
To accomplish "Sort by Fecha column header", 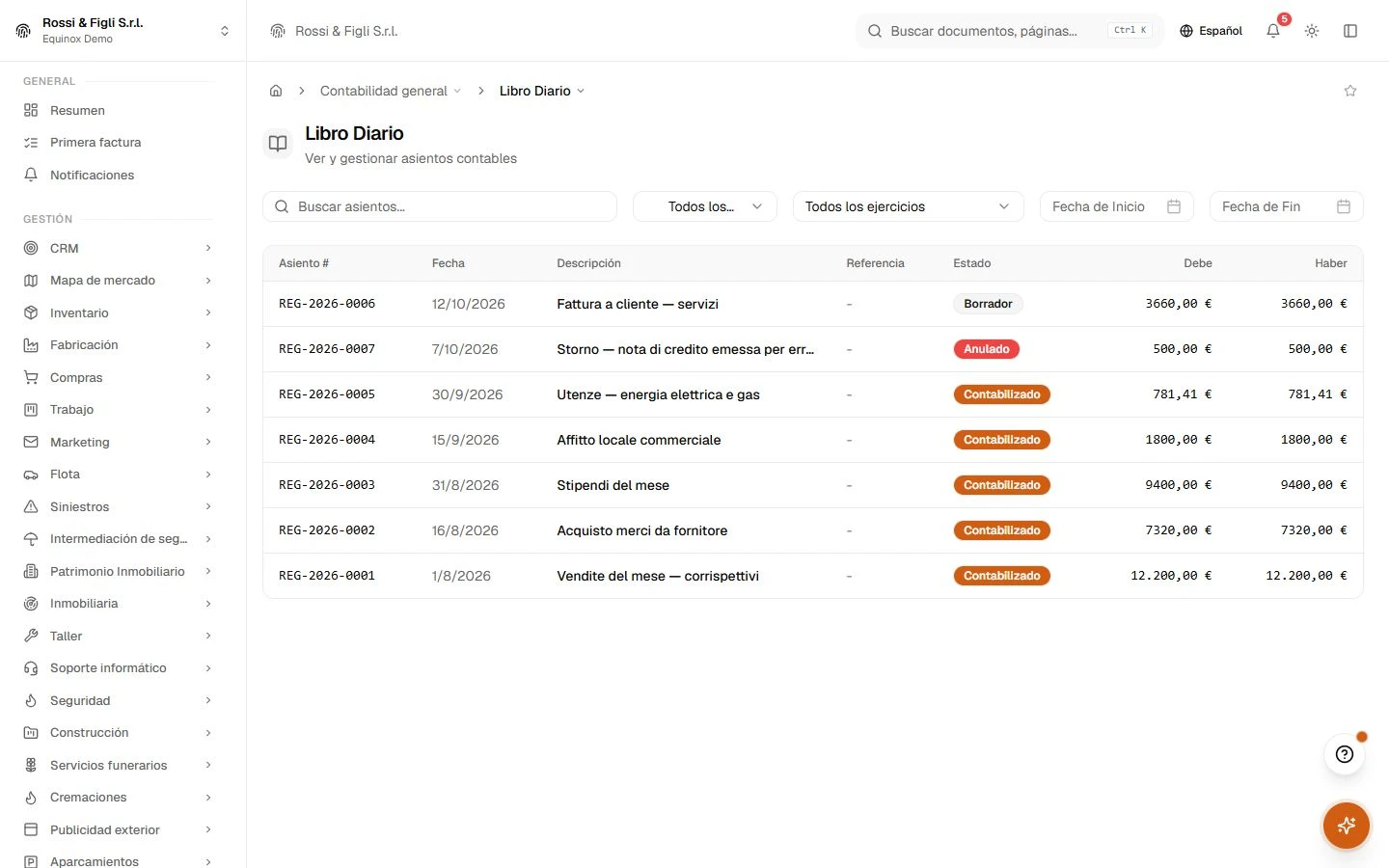I will click(449, 263).
